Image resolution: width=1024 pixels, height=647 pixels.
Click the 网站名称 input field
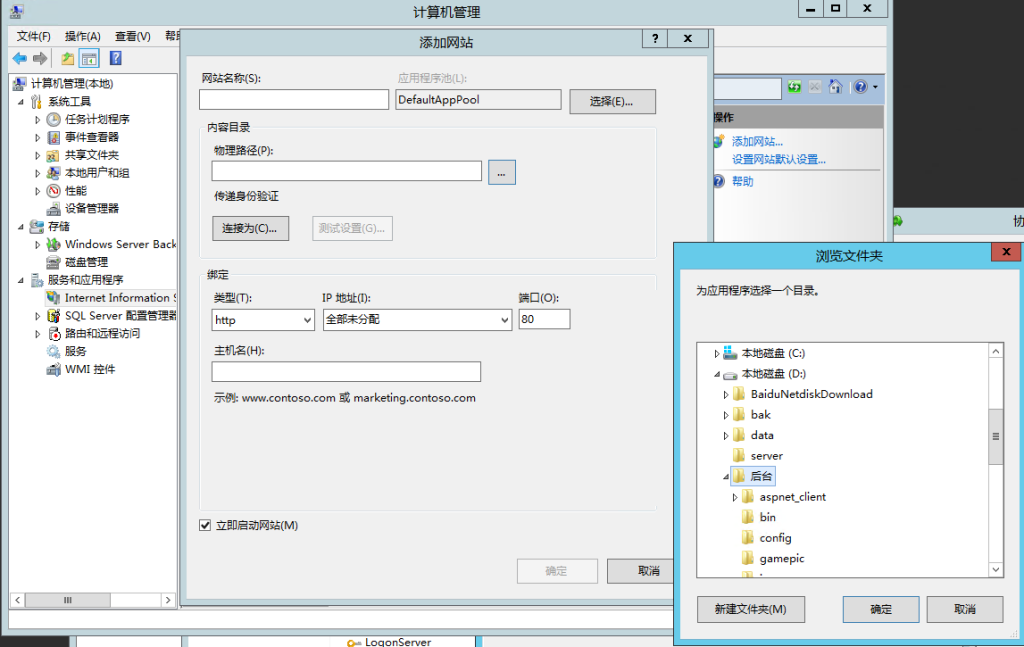tap(293, 99)
